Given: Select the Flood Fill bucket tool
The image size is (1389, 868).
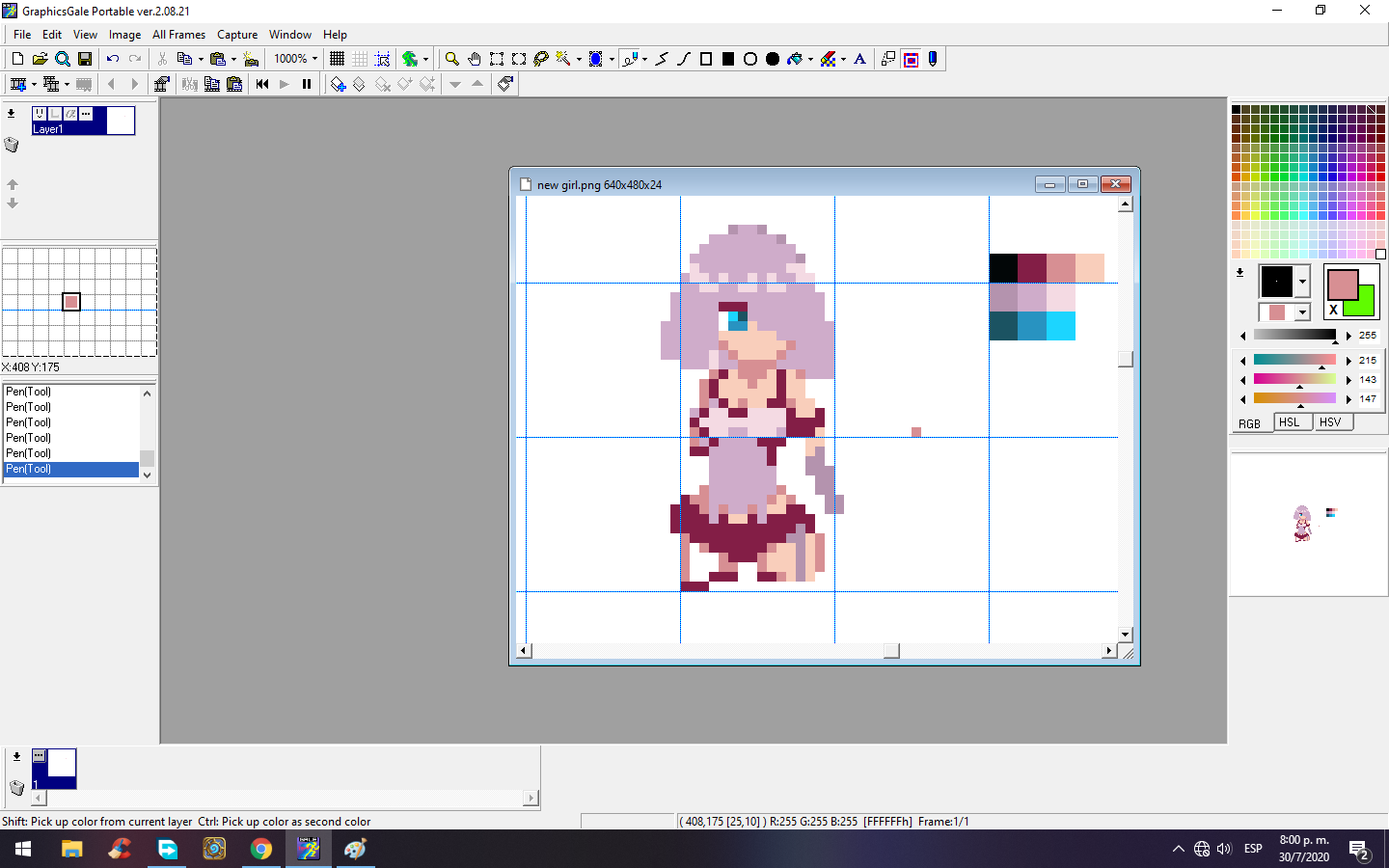Looking at the screenshot, I should click(794, 59).
